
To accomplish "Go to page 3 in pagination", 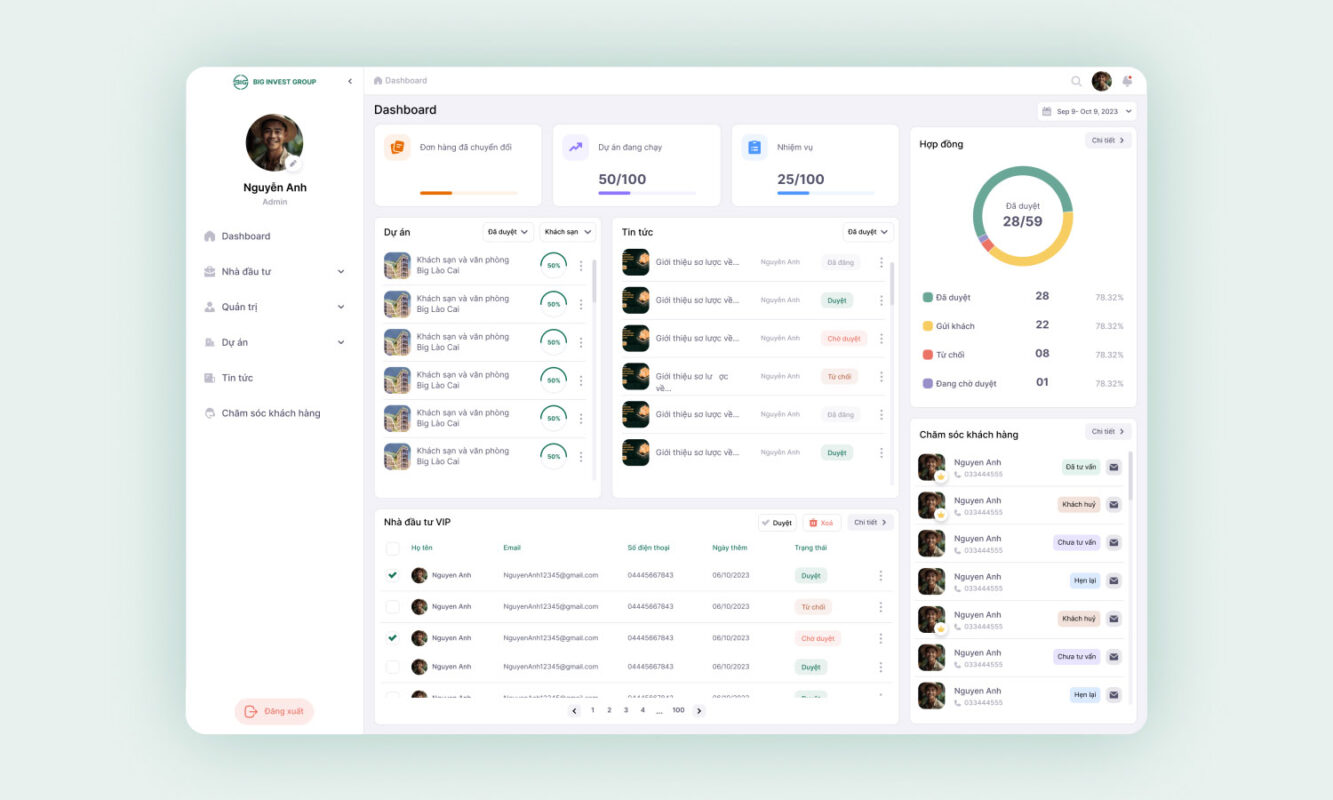I will [x=626, y=710].
